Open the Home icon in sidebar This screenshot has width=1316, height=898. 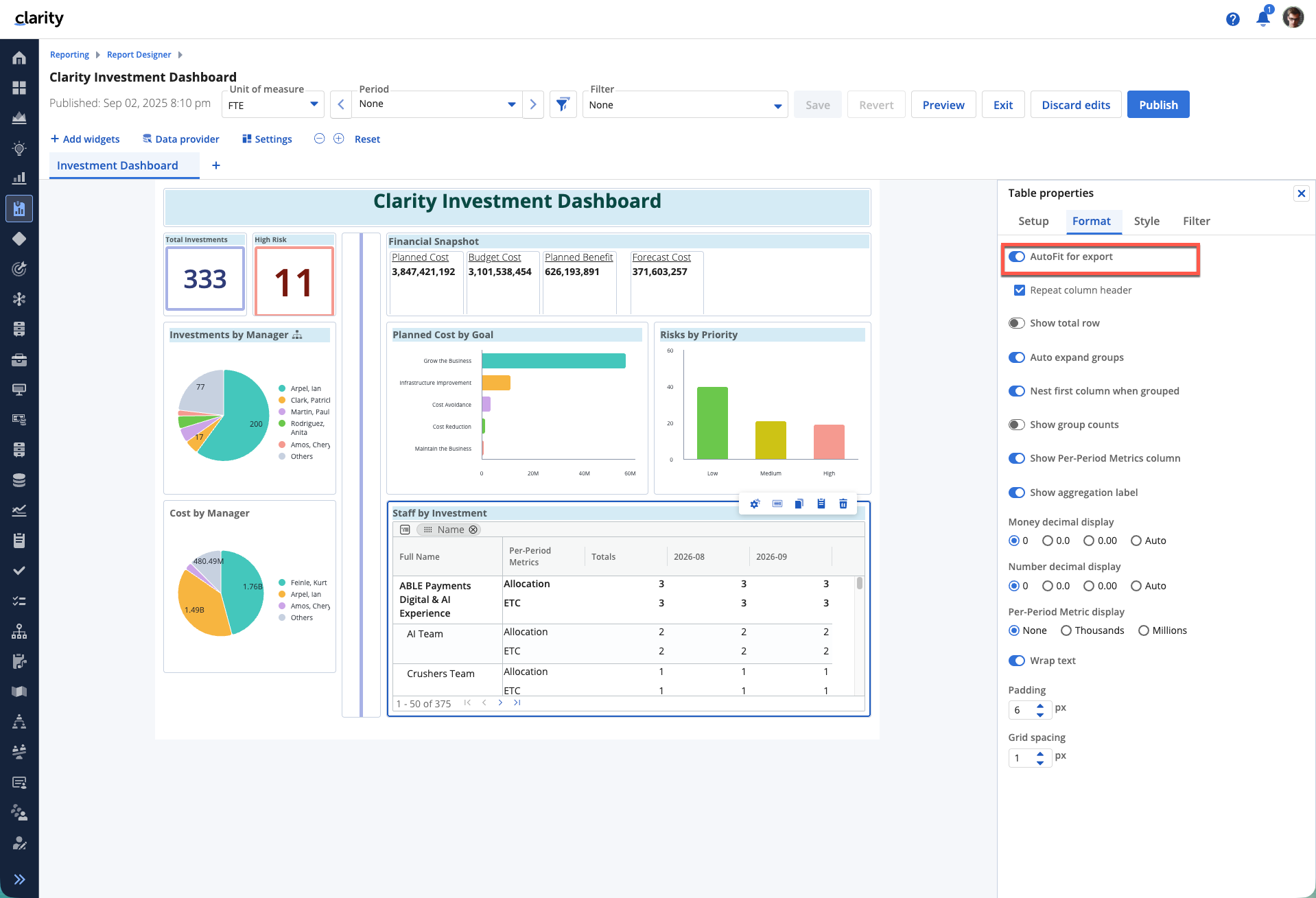[19, 58]
